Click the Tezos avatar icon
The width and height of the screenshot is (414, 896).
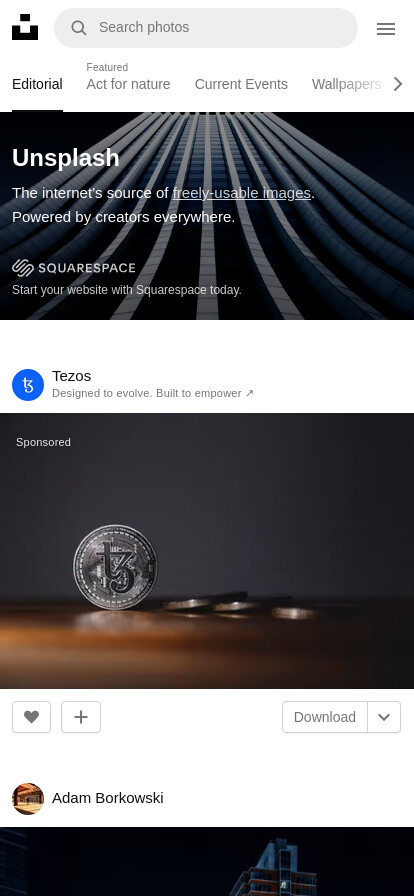[28, 385]
